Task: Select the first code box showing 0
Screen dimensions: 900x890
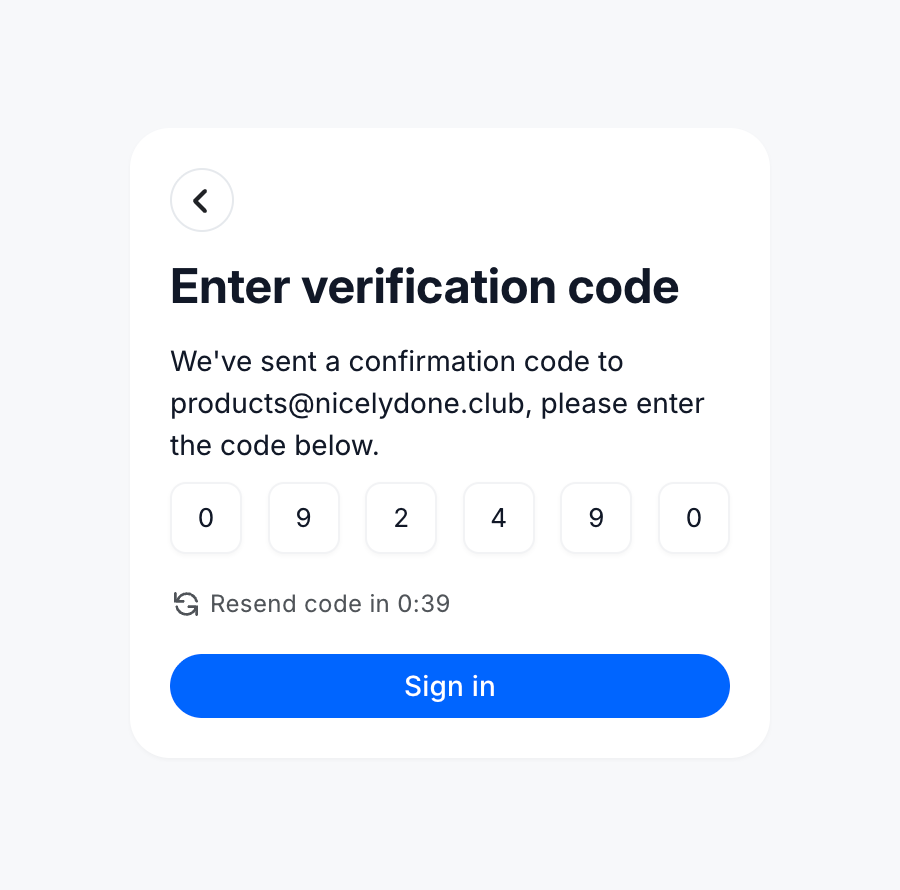Action: click(x=206, y=518)
